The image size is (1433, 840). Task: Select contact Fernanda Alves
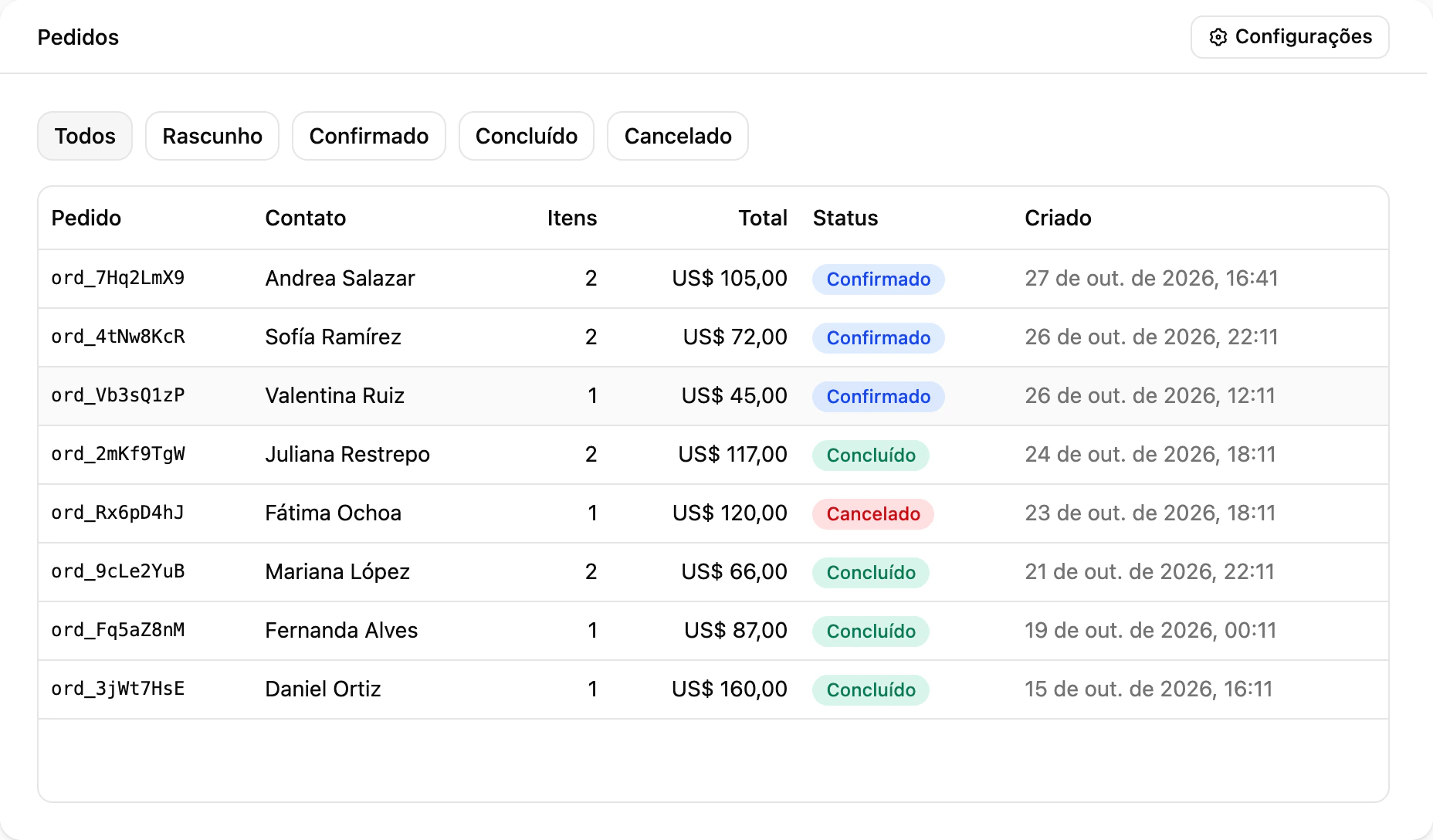tap(341, 630)
